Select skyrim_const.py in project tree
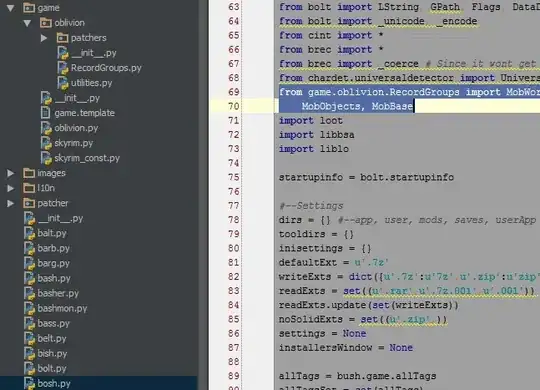540x390 pixels. coord(87,158)
